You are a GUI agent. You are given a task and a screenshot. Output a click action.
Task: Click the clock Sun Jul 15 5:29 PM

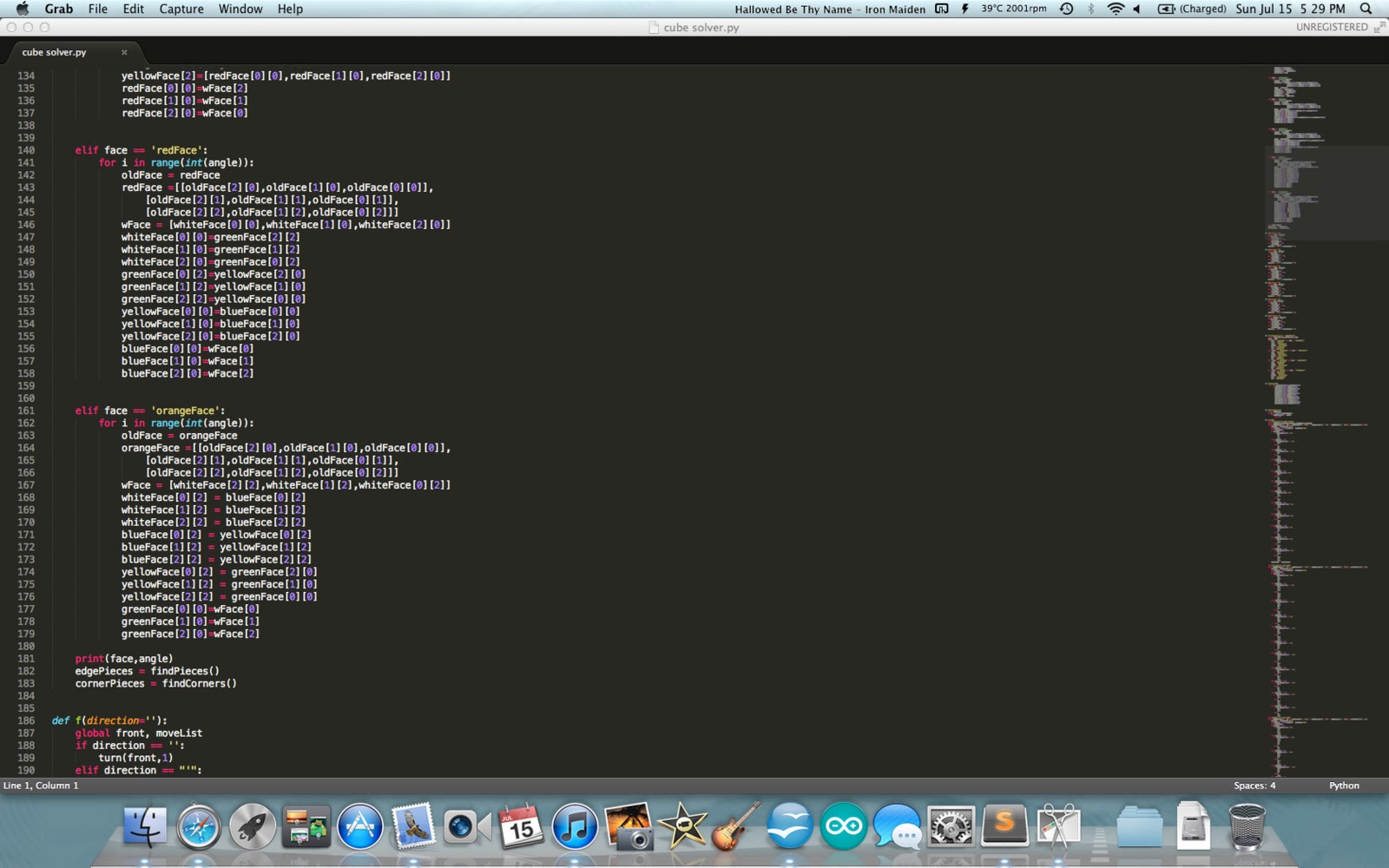pyautogui.click(x=1290, y=9)
